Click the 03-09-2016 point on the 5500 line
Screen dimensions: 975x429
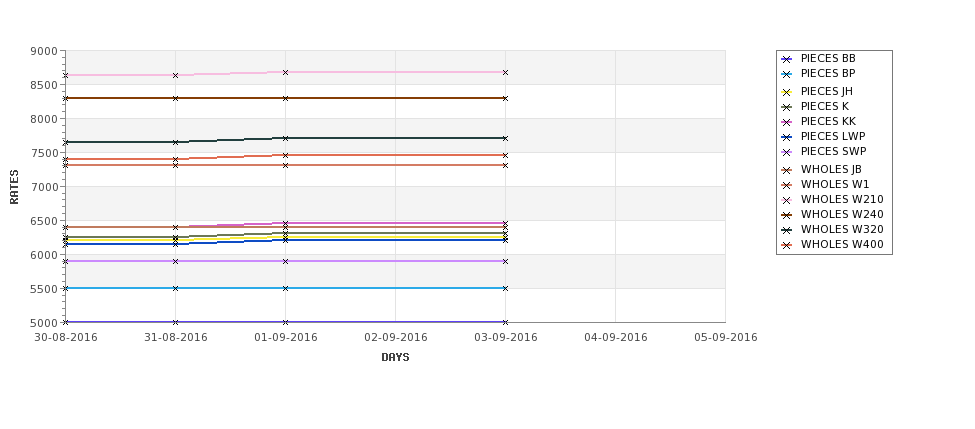tap(506, 288)
